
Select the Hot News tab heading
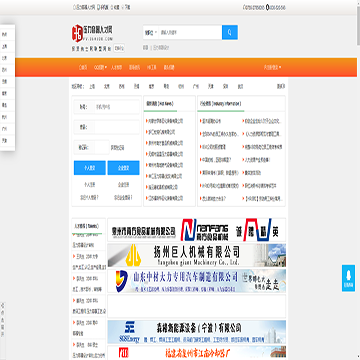tap(160, 104)
